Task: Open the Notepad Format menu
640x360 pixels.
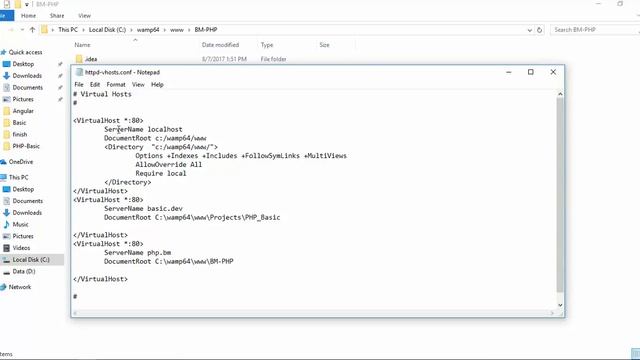Action: point(116,84)
